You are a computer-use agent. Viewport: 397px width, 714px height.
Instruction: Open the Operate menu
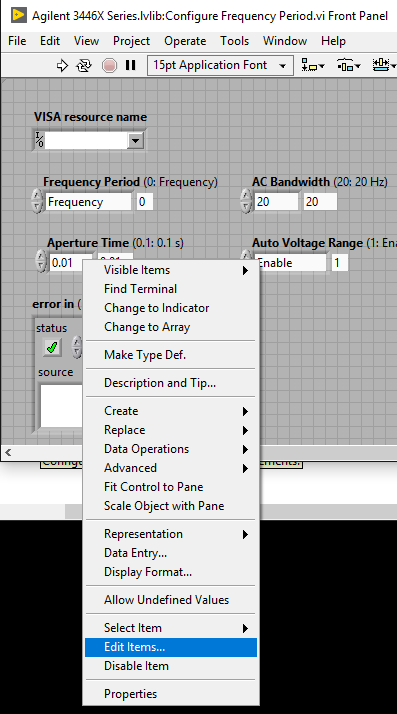[185, 41]
